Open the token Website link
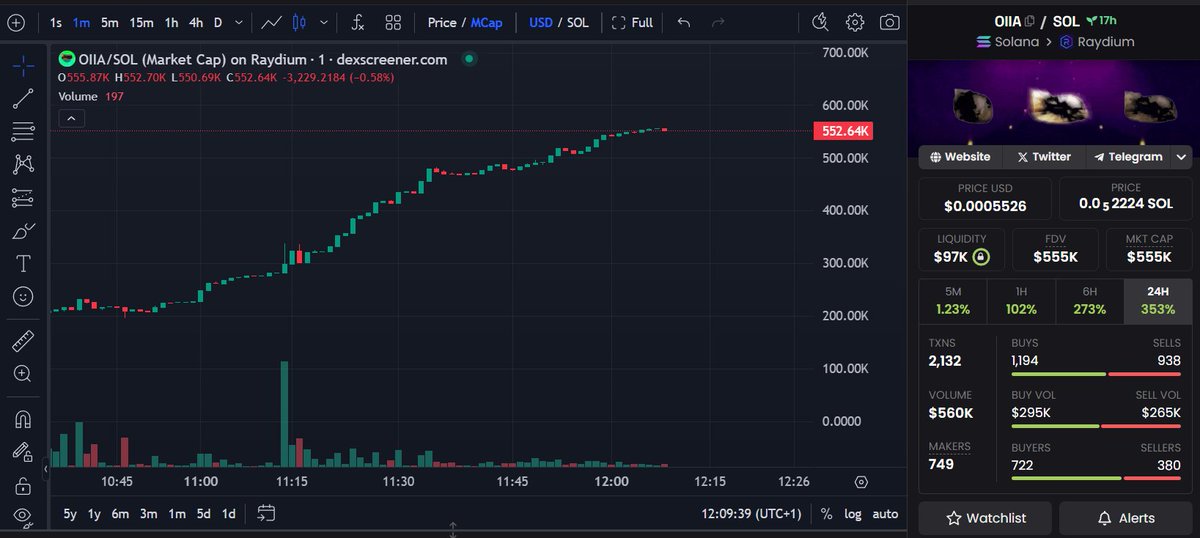Viewport: 1200px width, 538px height. [x=960, y=157]
